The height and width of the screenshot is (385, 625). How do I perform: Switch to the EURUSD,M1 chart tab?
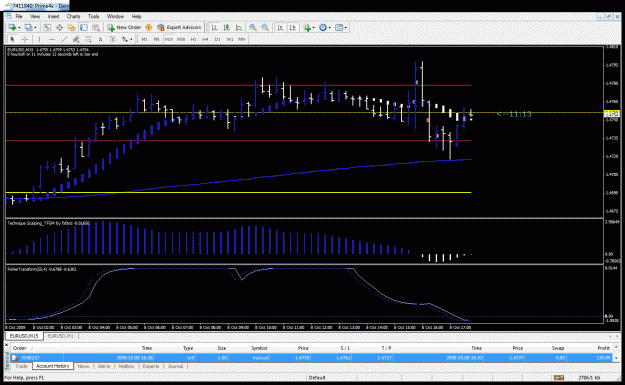tap(61, 336)
